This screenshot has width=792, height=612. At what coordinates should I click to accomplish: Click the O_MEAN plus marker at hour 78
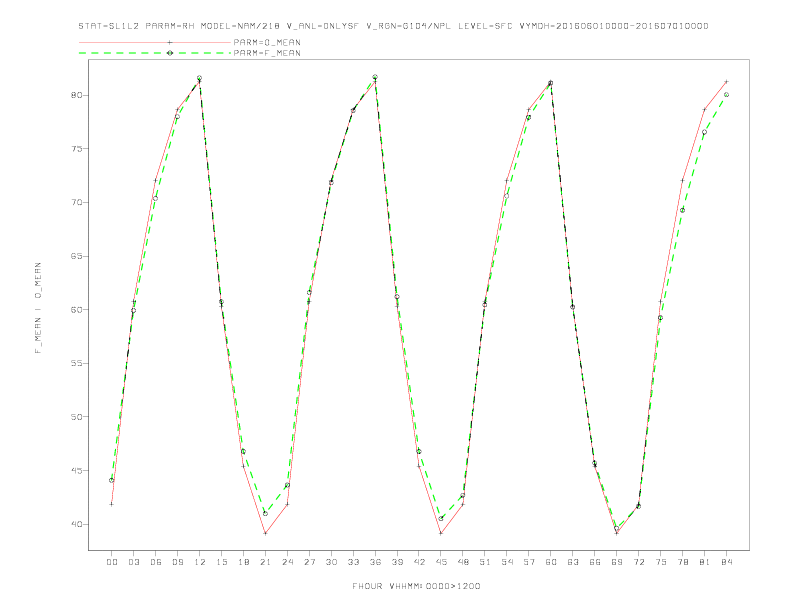[x=682, y=180]
